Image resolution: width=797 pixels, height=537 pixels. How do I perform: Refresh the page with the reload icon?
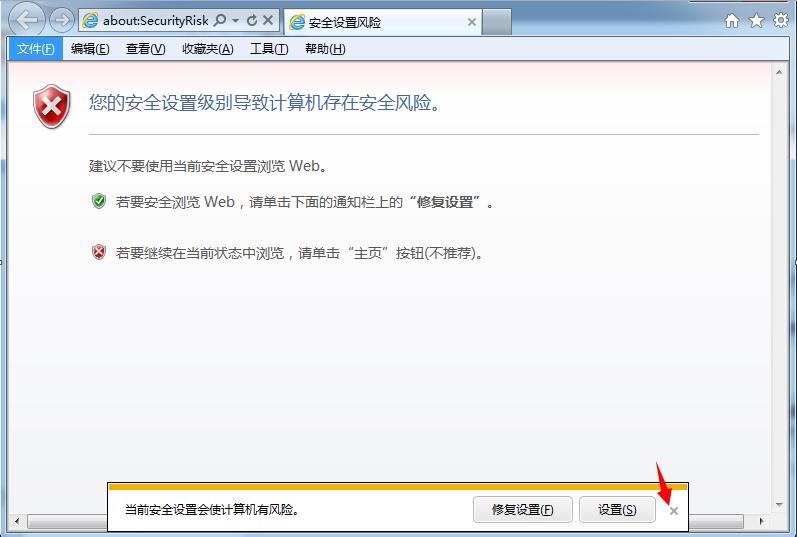[251, 21]
